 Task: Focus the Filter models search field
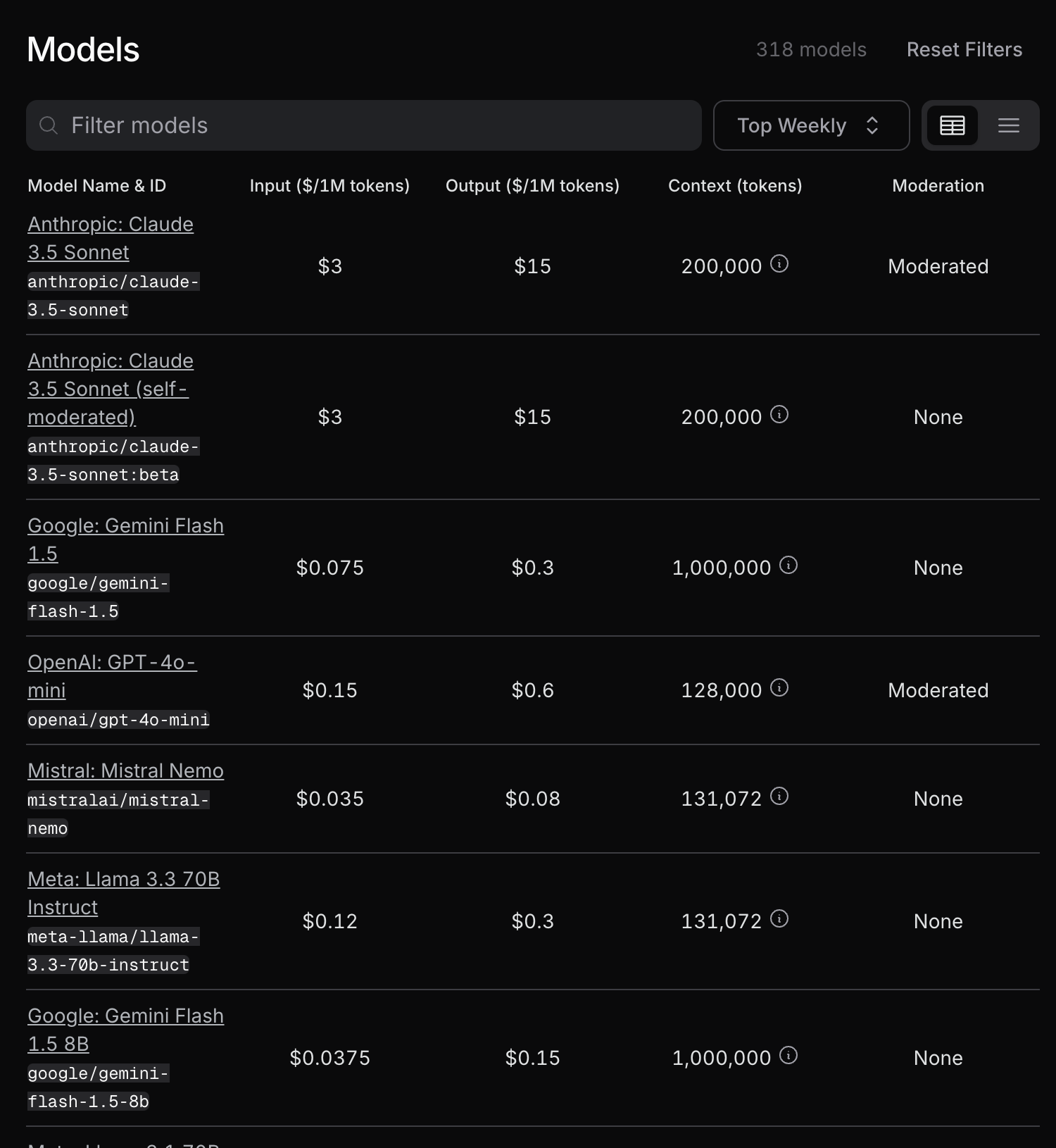tap(364, 125)
